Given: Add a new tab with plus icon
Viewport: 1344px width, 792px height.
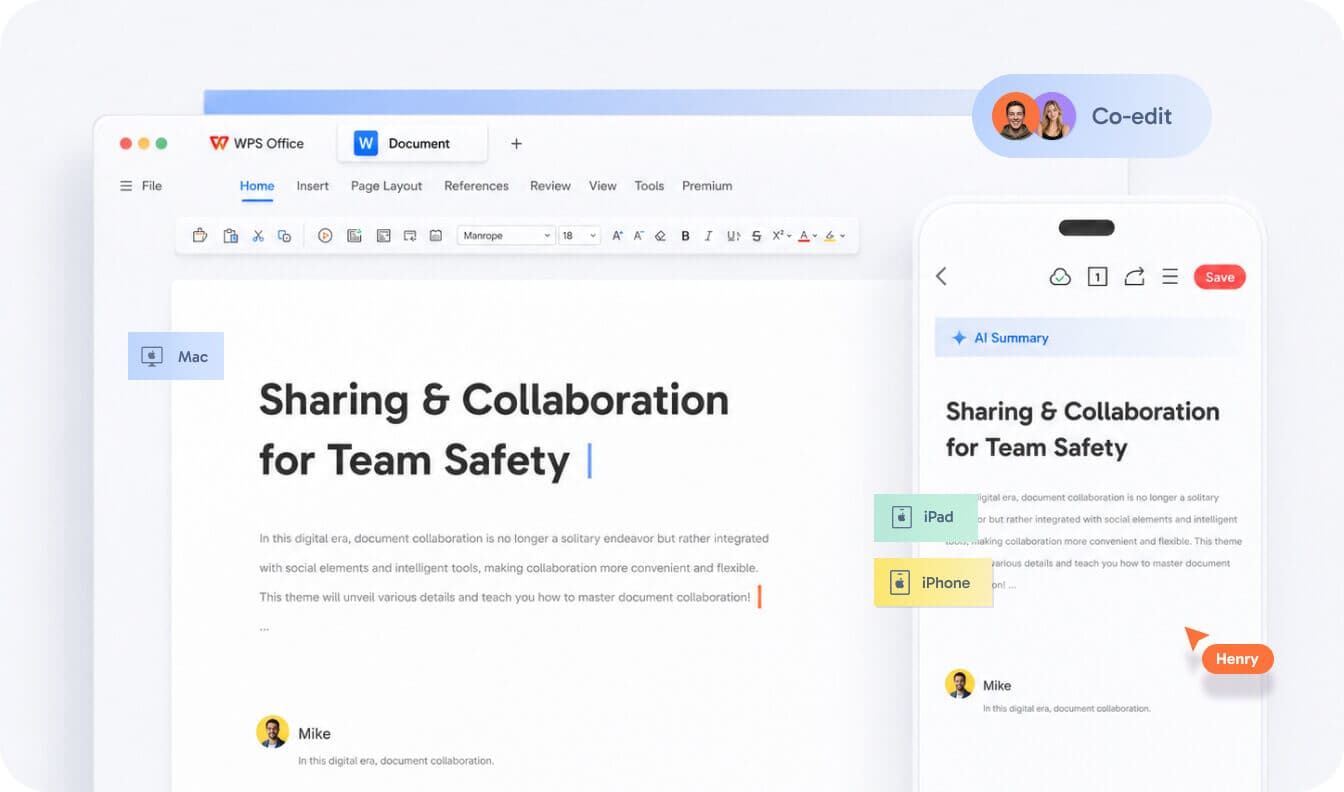Looking at the screenshot, I should 516,144.
